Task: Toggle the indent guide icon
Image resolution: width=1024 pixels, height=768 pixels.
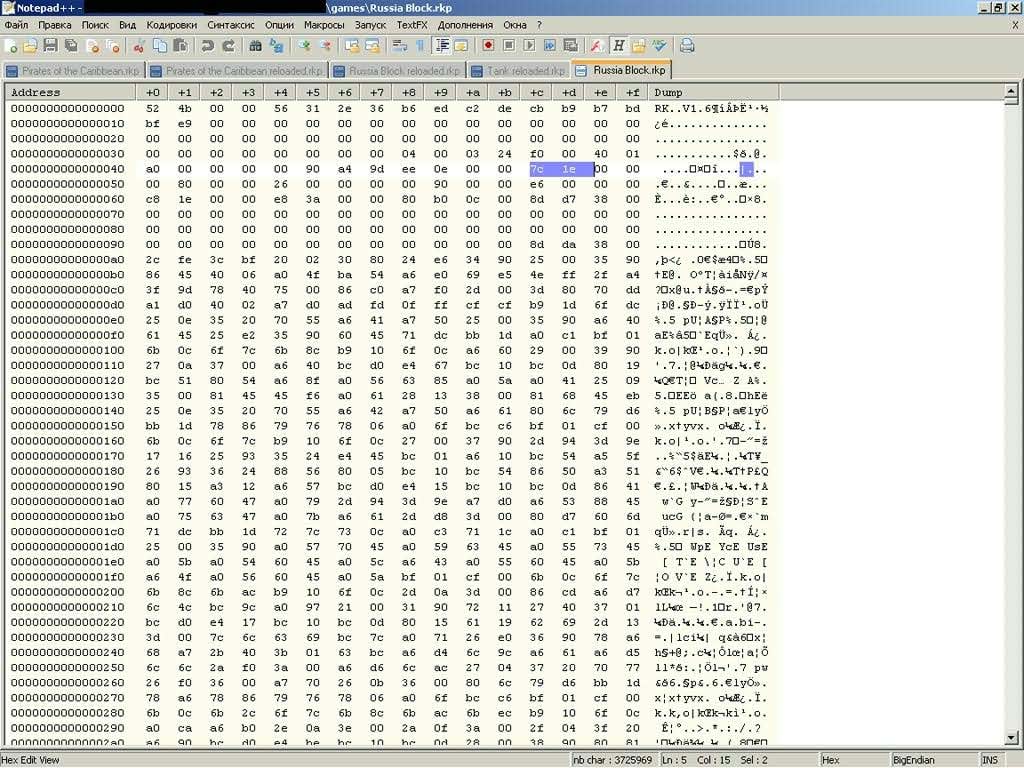Action: [442, 46]
